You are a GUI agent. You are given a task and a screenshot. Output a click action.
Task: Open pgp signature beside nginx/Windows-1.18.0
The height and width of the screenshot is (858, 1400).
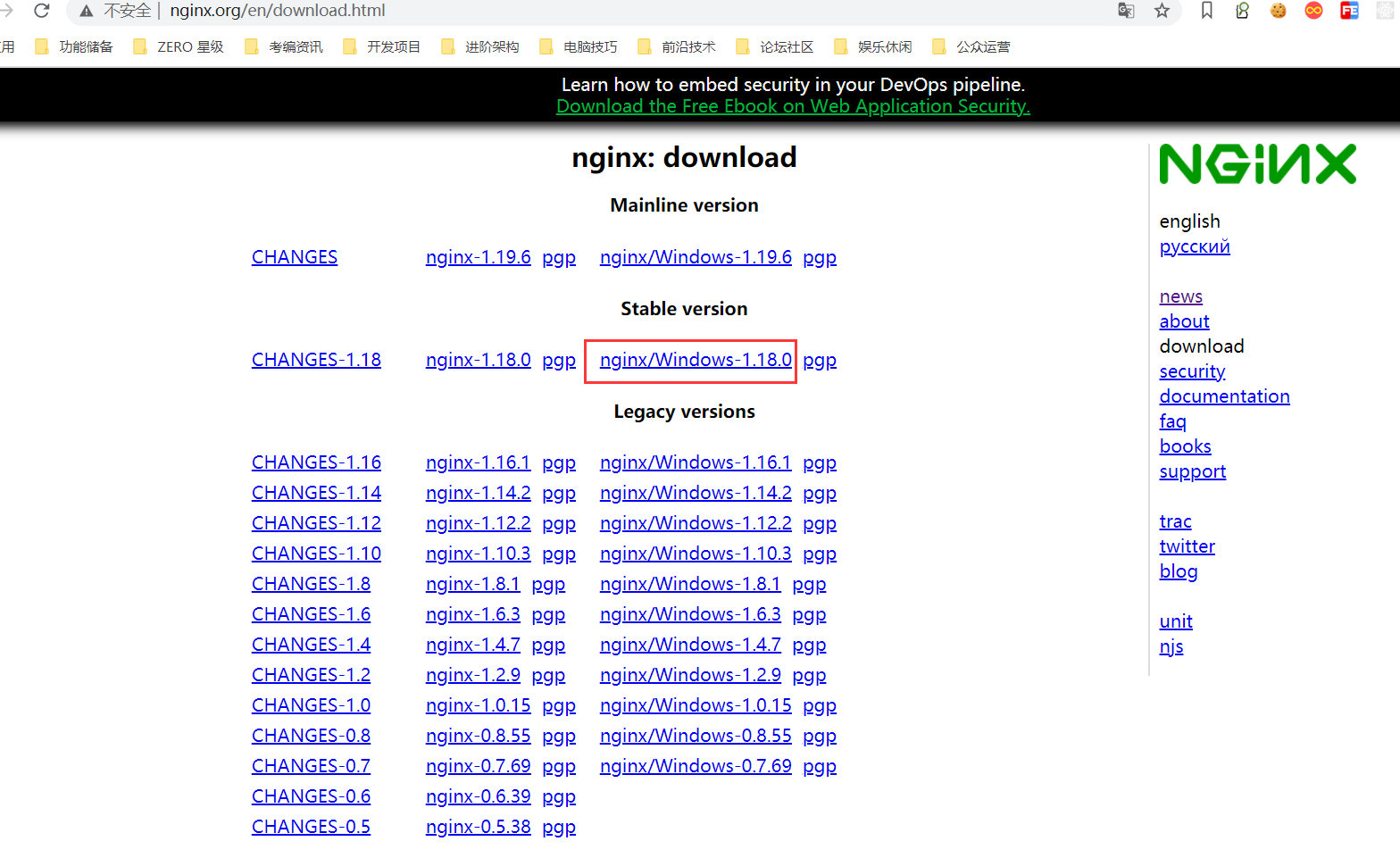tap(820, 361)
